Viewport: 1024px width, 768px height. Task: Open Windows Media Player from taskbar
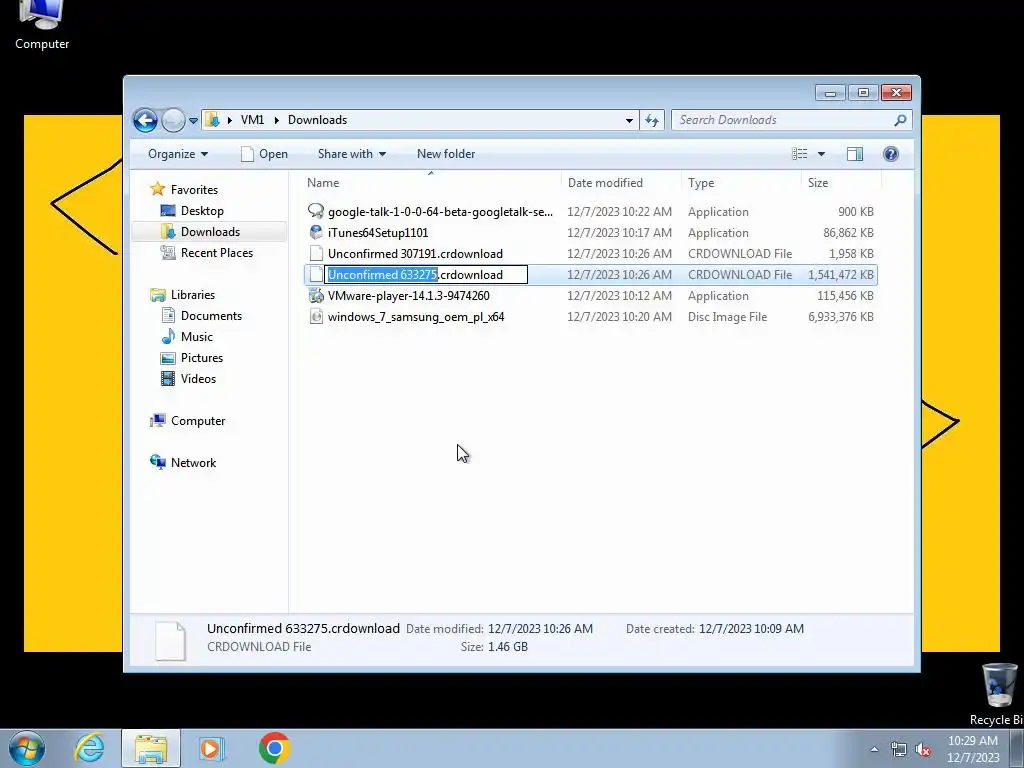click(x=212, y=748)
